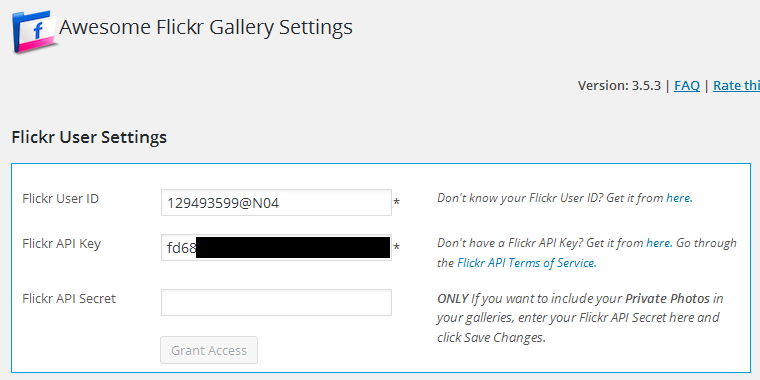Open 'here' link for finding Flickr User ID

pyautogui.click(x=679, y=198)
